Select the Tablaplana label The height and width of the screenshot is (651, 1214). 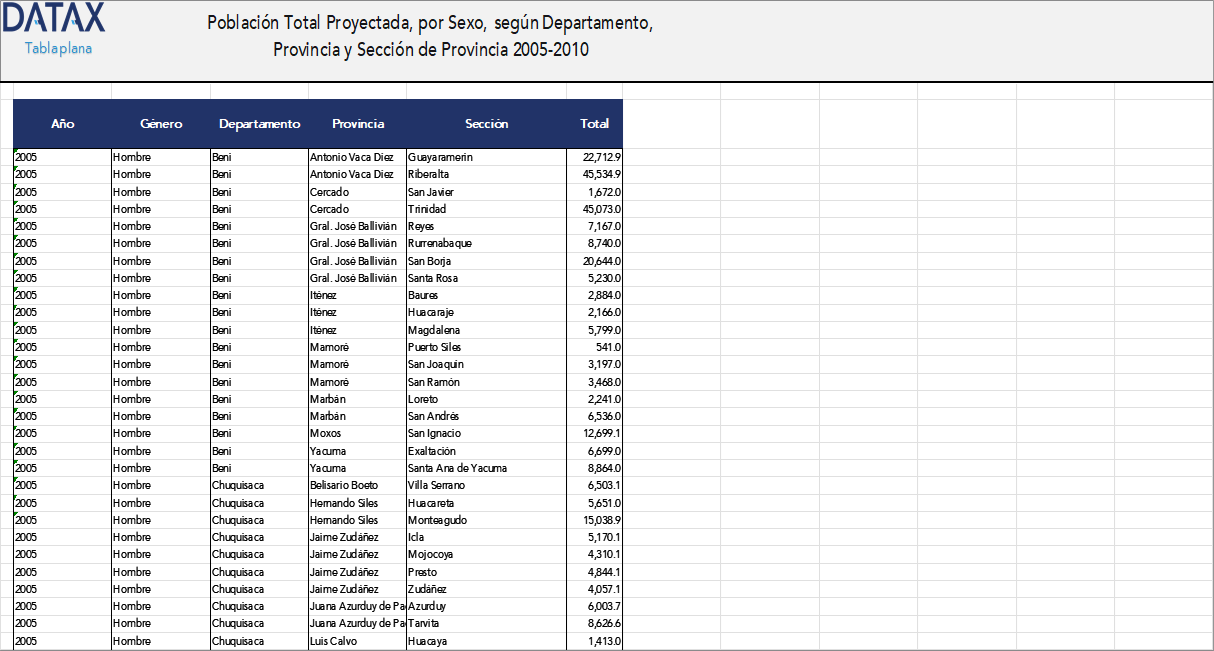(55, 46)
